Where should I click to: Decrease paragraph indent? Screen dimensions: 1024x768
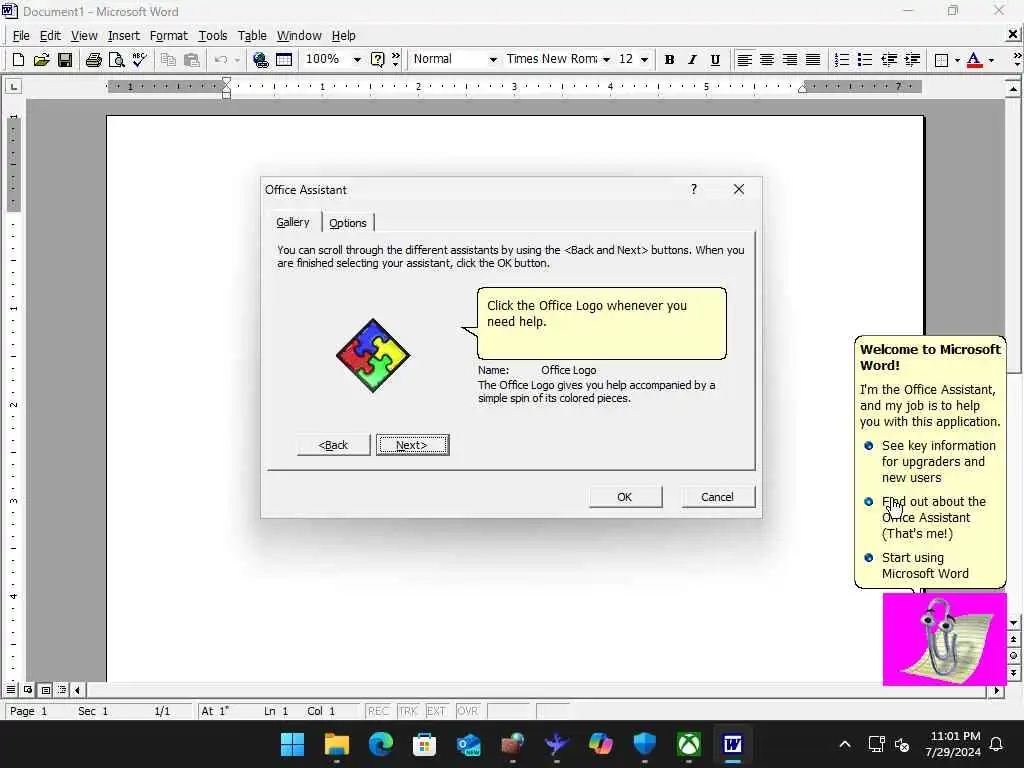pos(889,60)
